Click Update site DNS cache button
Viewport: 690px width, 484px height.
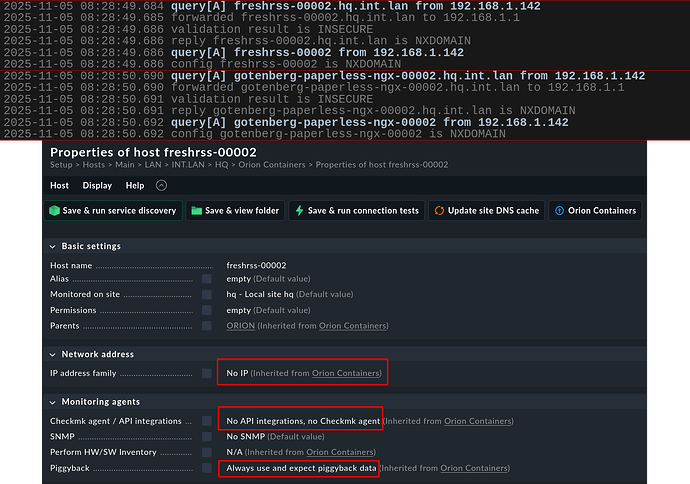tap(487, 211)
